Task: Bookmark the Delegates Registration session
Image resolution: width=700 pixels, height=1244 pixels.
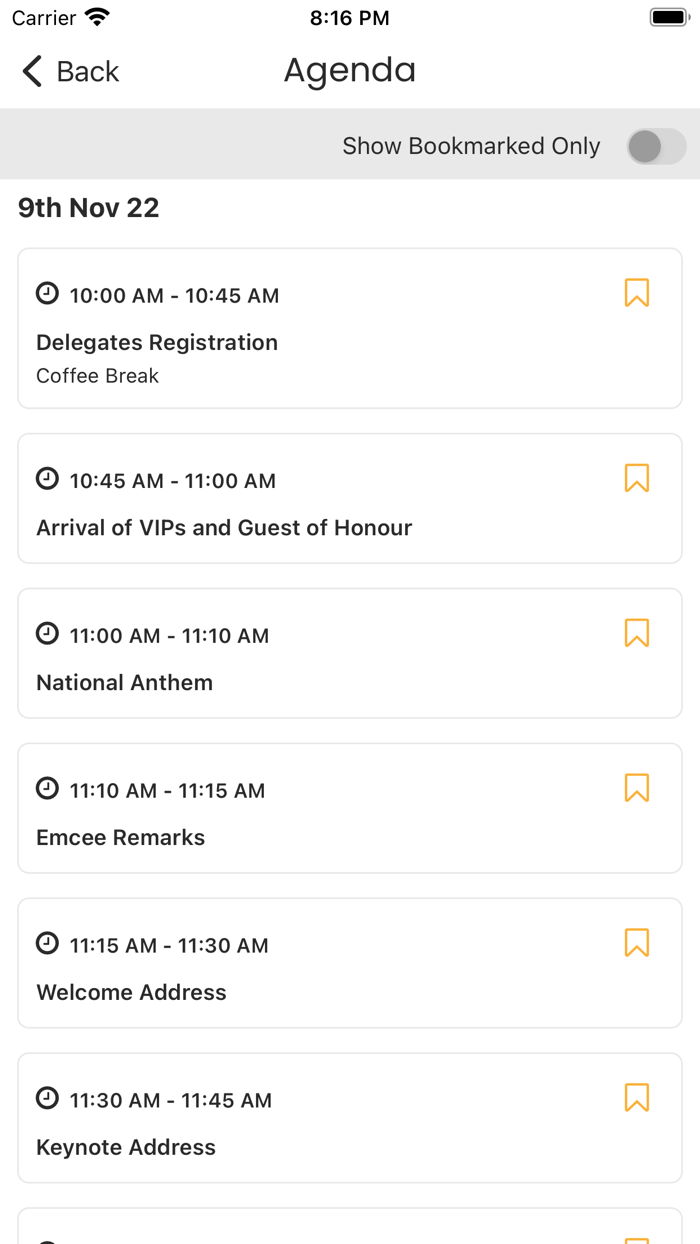Action: pos(637,293)
